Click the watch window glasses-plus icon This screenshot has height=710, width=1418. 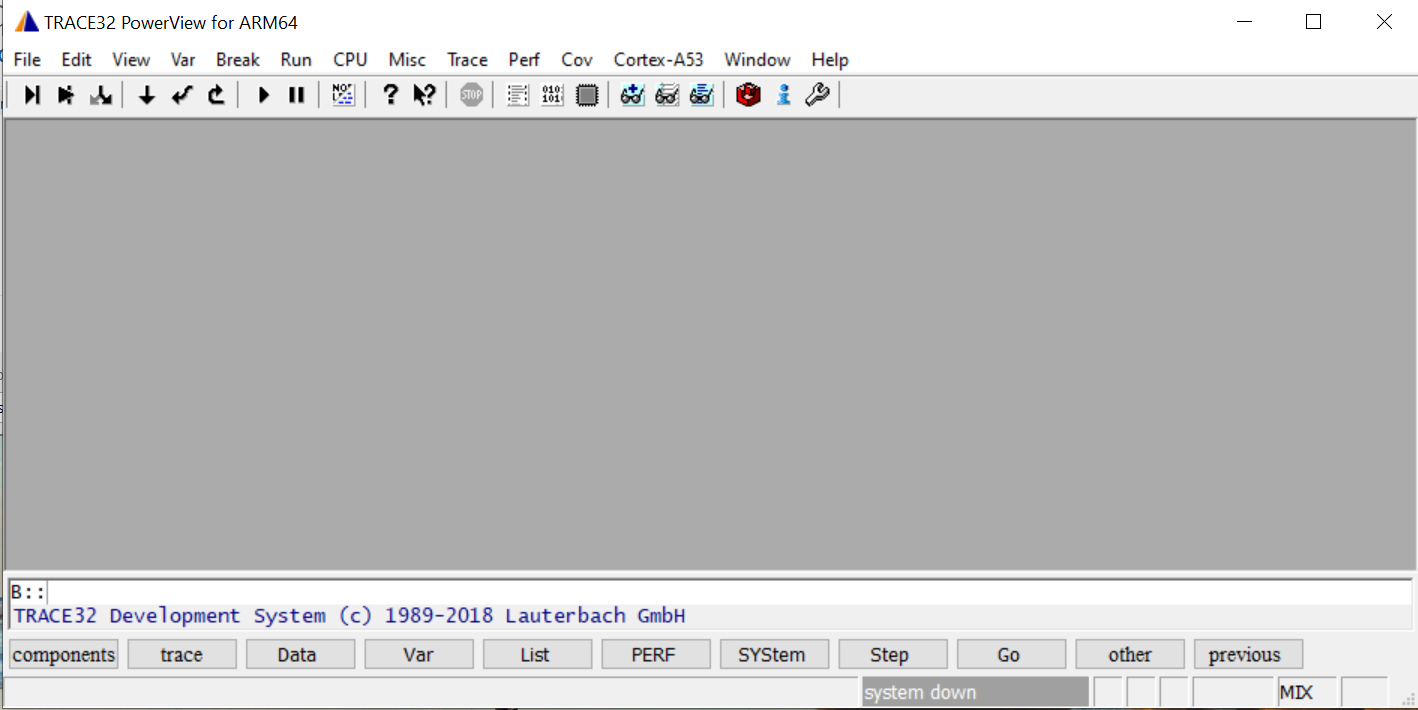click(632, 94)
